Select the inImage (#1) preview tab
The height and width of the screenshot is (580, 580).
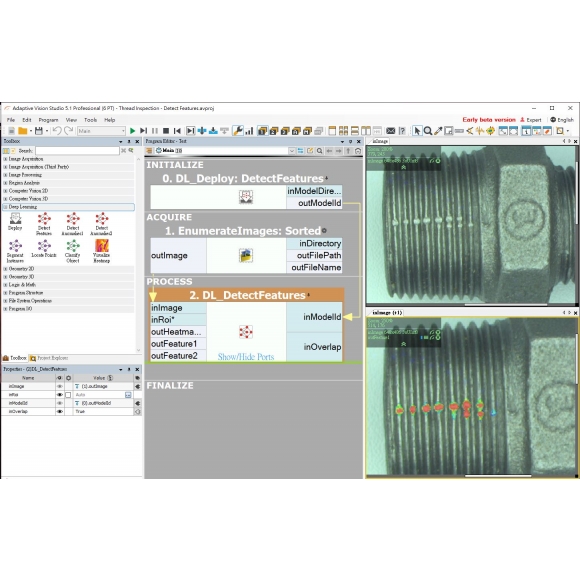point(387,313)
